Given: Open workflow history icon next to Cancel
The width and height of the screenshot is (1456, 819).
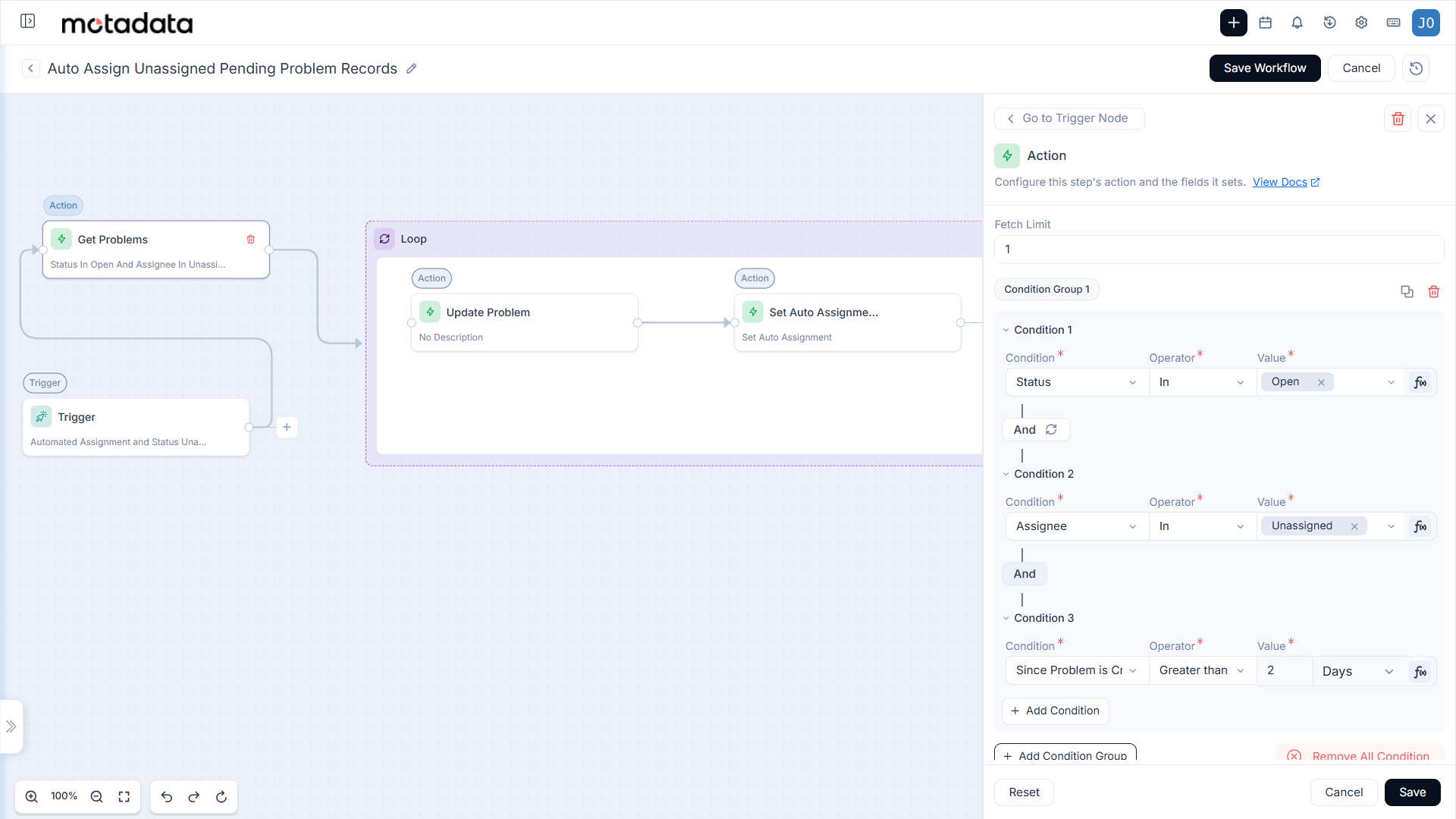Looking at the screenshot, I should point(1416,68).
